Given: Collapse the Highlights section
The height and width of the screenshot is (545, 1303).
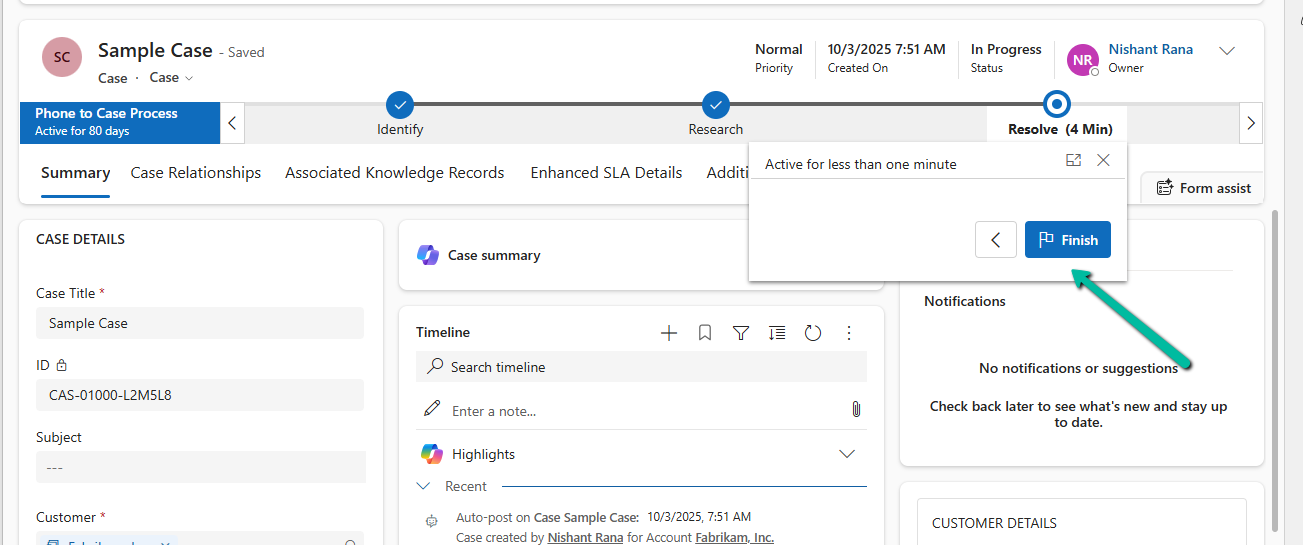Looking at the screenshot, I should (846, 454).
